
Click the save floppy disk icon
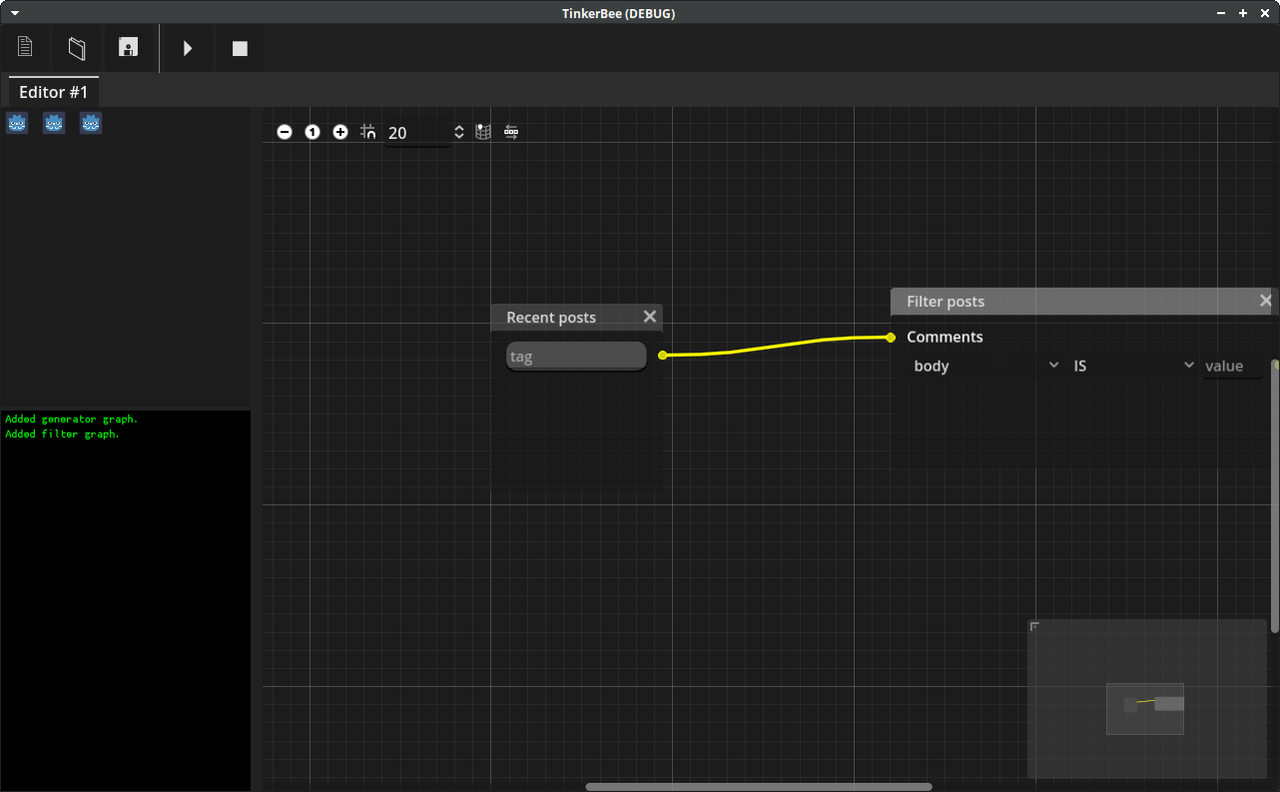128,48
